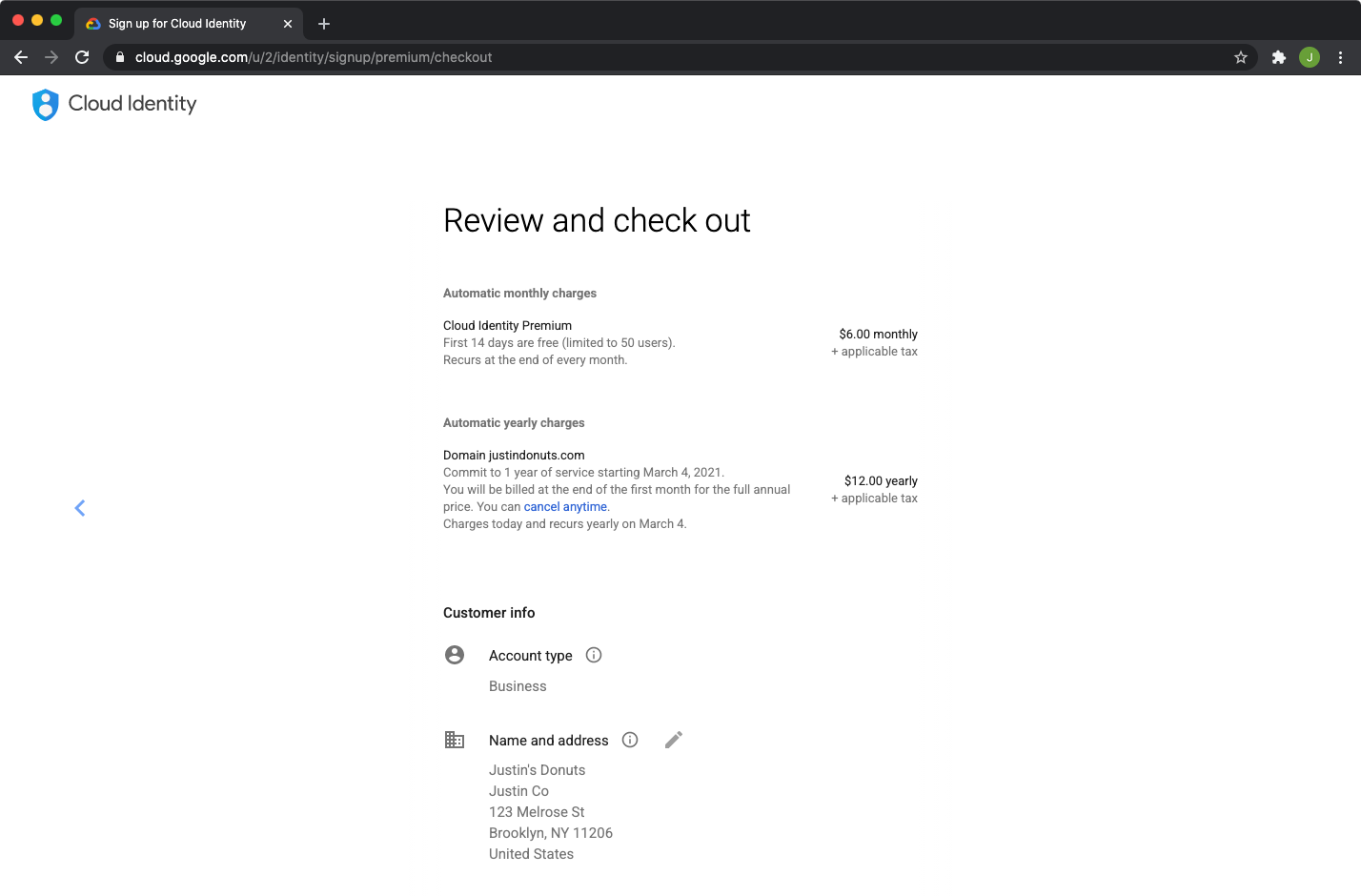Open the green J profile avatar
This screenshot has width=1361, height=896.
click(x=1310, y=57)
